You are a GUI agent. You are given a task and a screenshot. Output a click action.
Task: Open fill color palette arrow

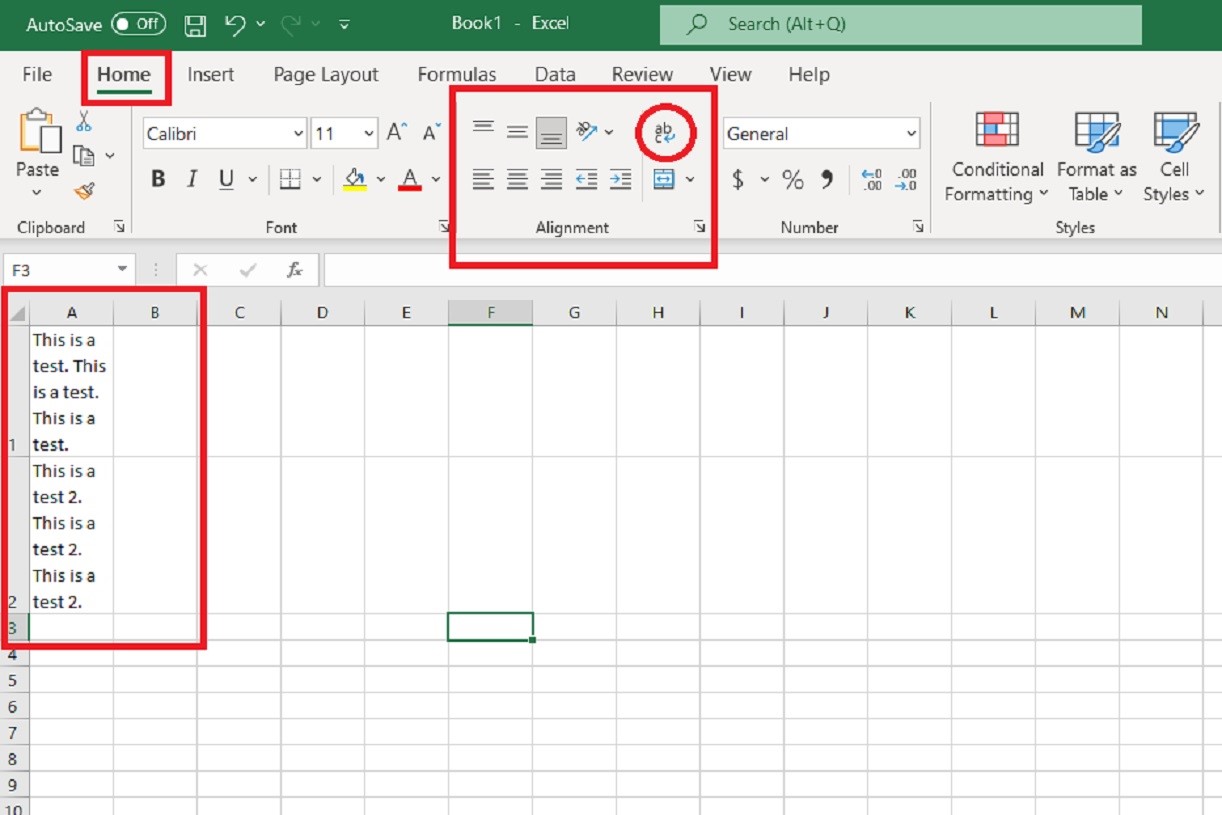[x=381, y=180]
